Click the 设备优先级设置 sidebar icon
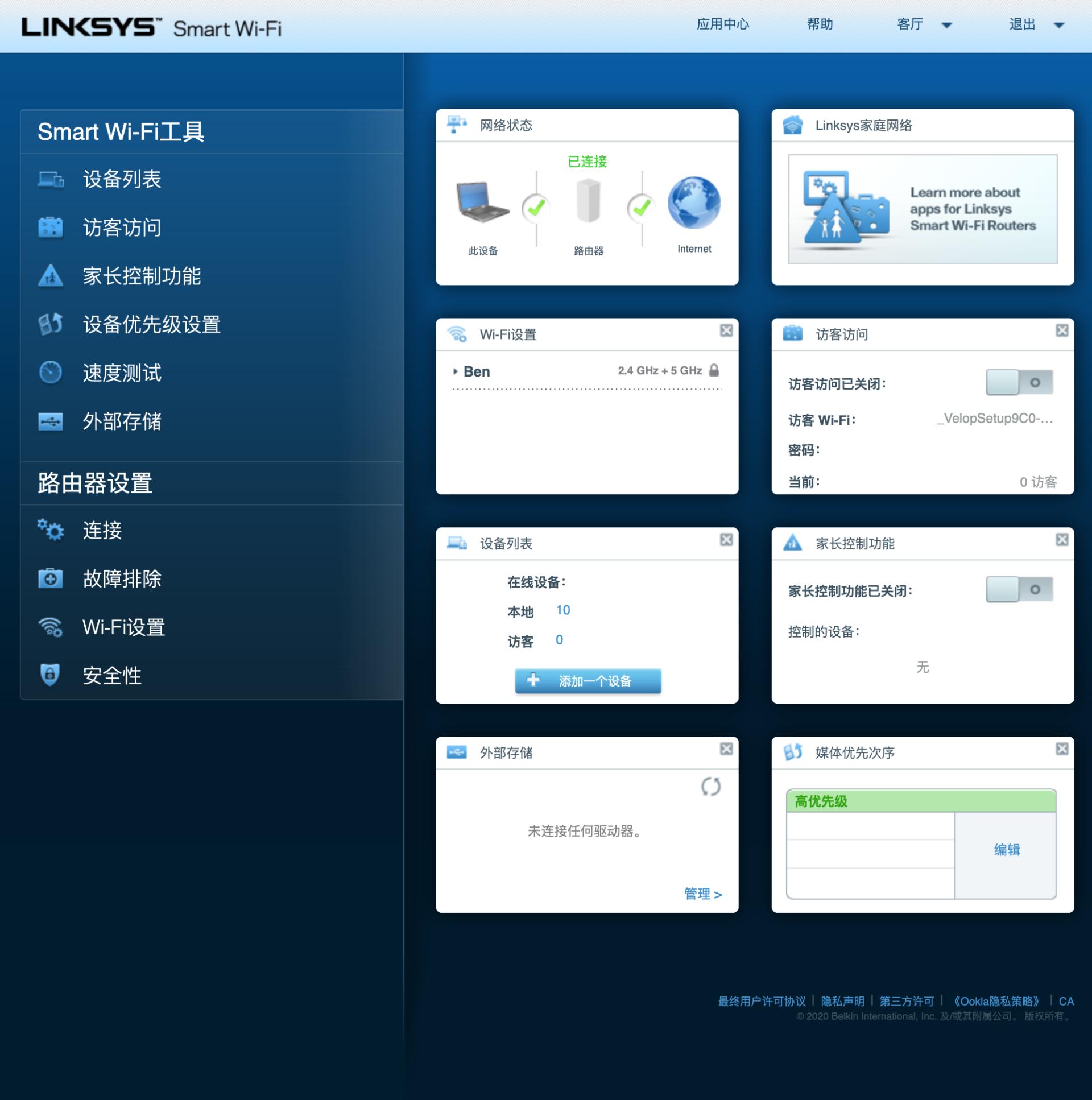1092x1100 pixels. 51,324
